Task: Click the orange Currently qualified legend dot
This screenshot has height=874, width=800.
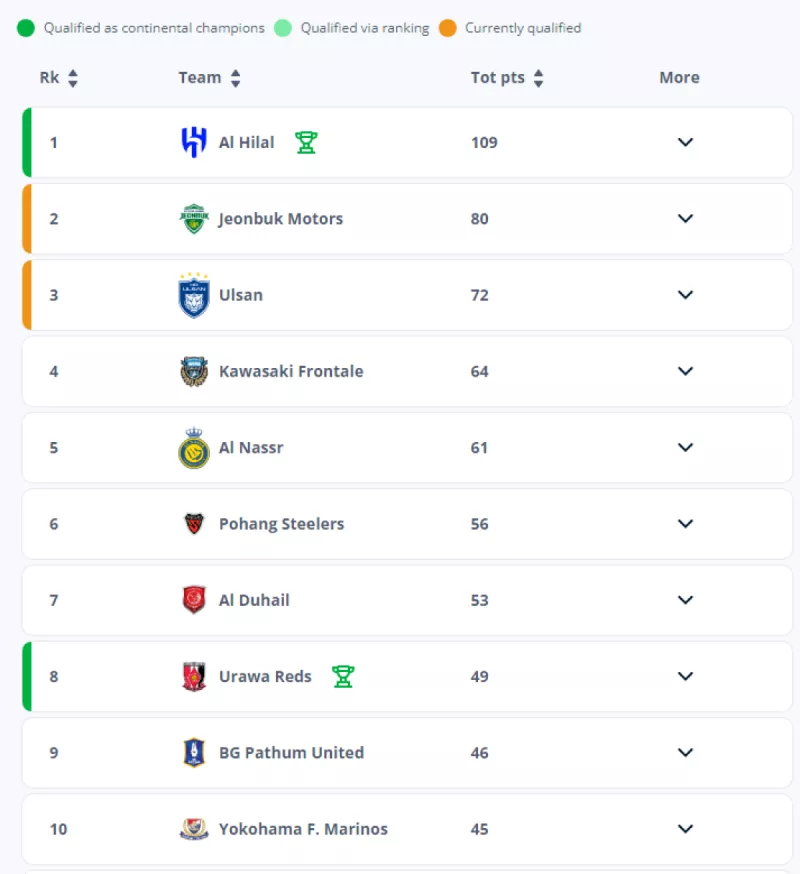Action: coord(447,28)
